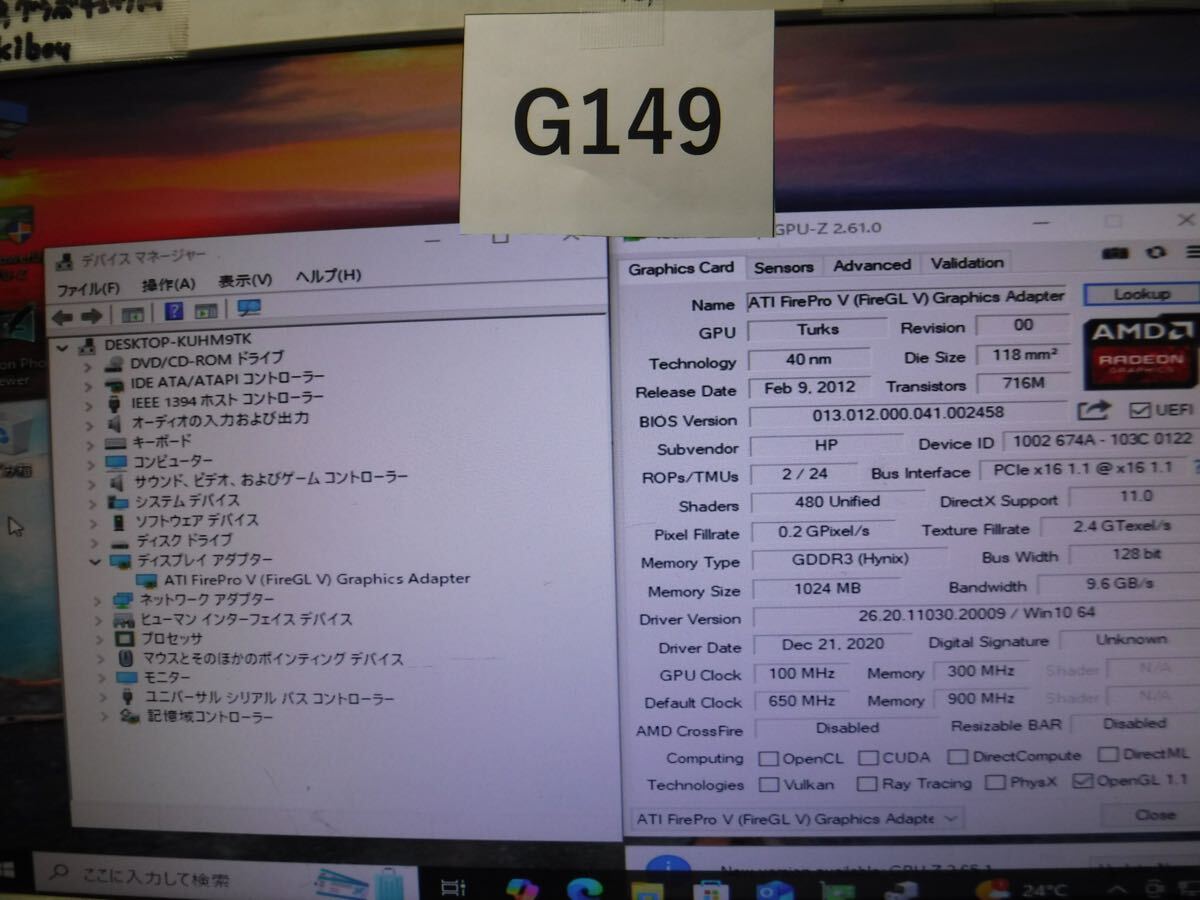This screenshot has height=900, width=1200.
Task: Launch Microsoft Edge from the taskbar
Action: [x=584, y=889]
